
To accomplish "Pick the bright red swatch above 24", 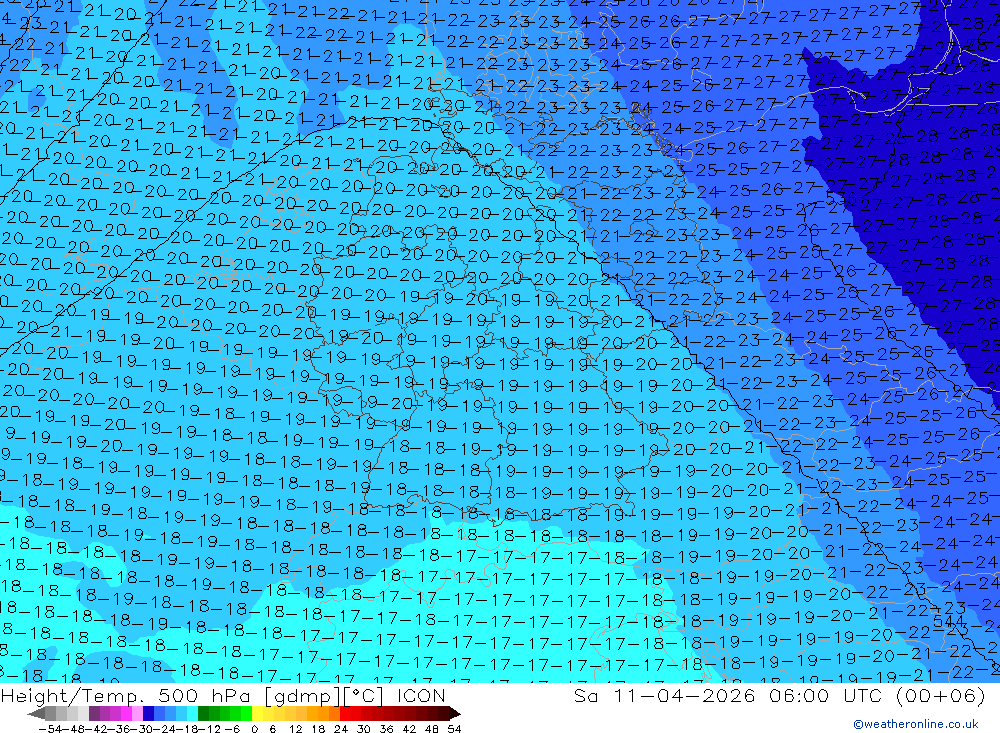I will [345, 713].
